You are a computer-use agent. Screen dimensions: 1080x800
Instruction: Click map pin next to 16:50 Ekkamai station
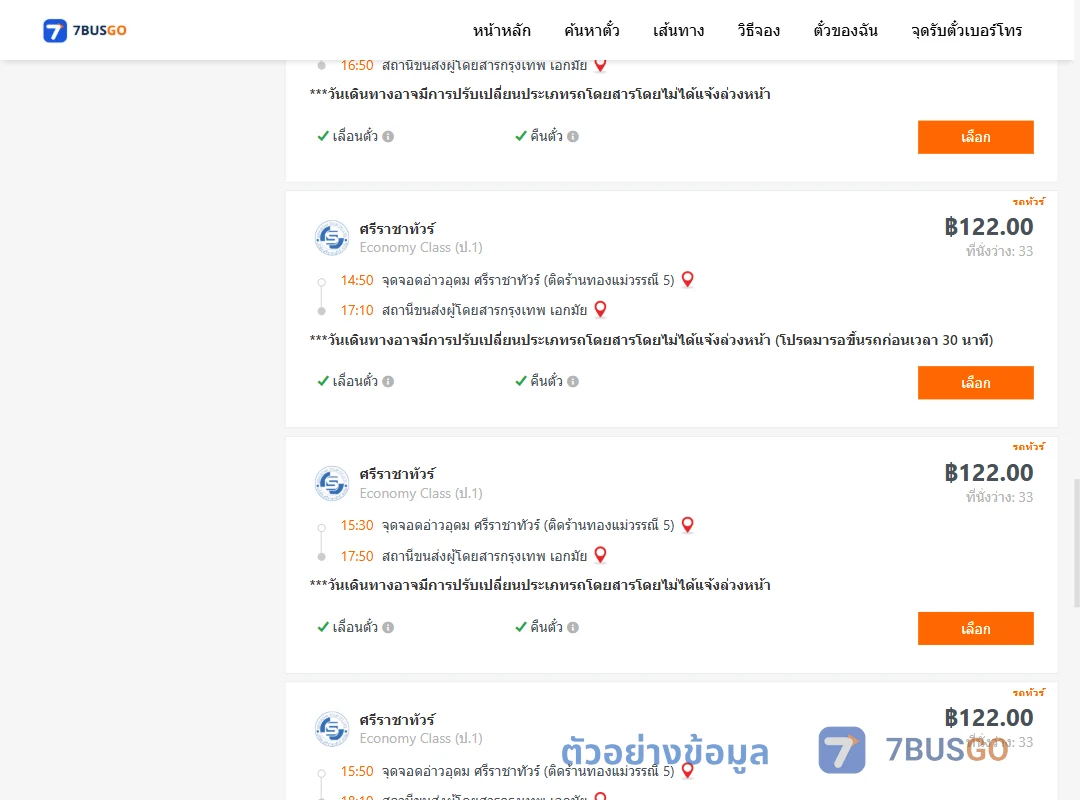tap(601, 65)
